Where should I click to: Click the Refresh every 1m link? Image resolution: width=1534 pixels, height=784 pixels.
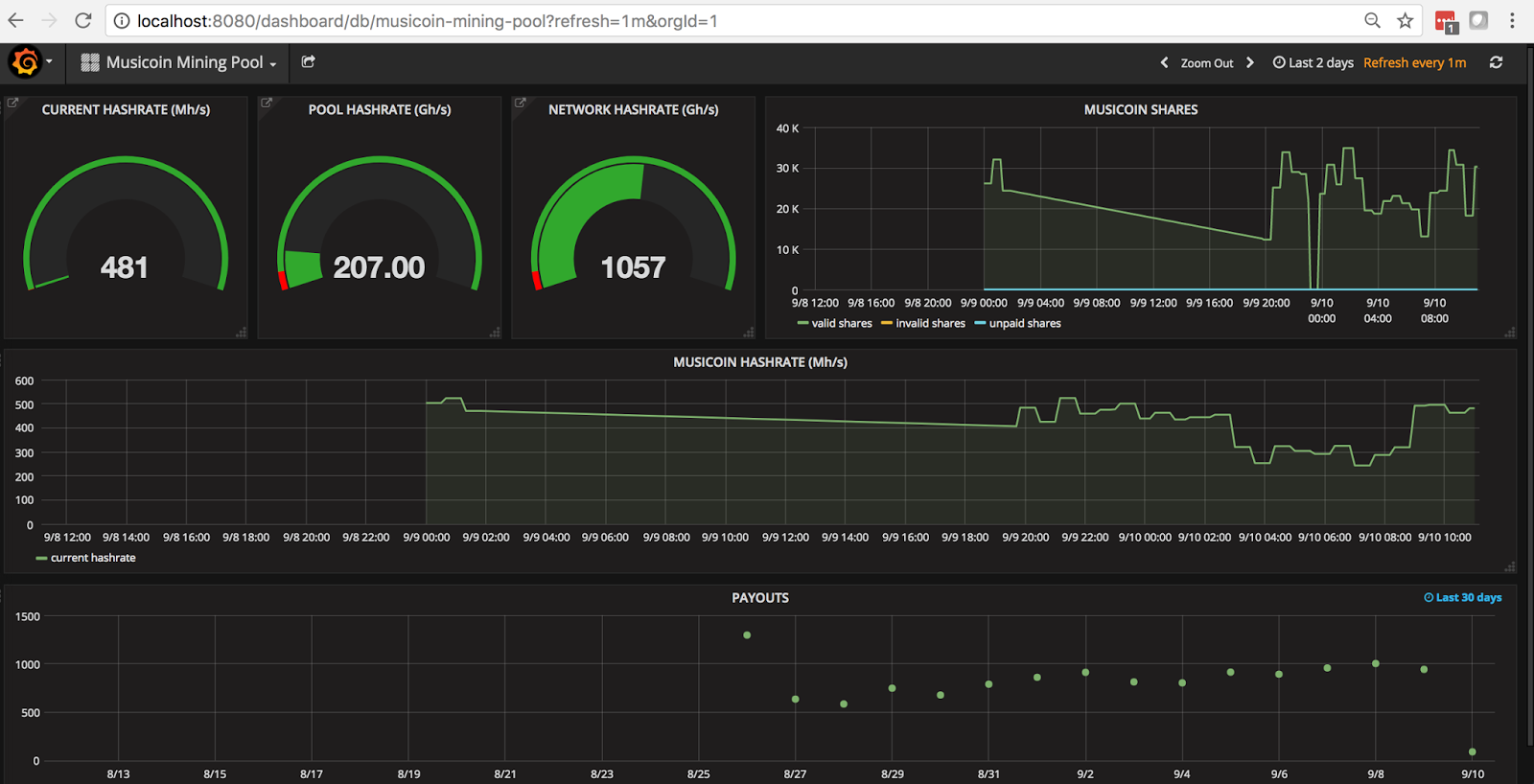pyautogui.click(x=1415, y=62)
